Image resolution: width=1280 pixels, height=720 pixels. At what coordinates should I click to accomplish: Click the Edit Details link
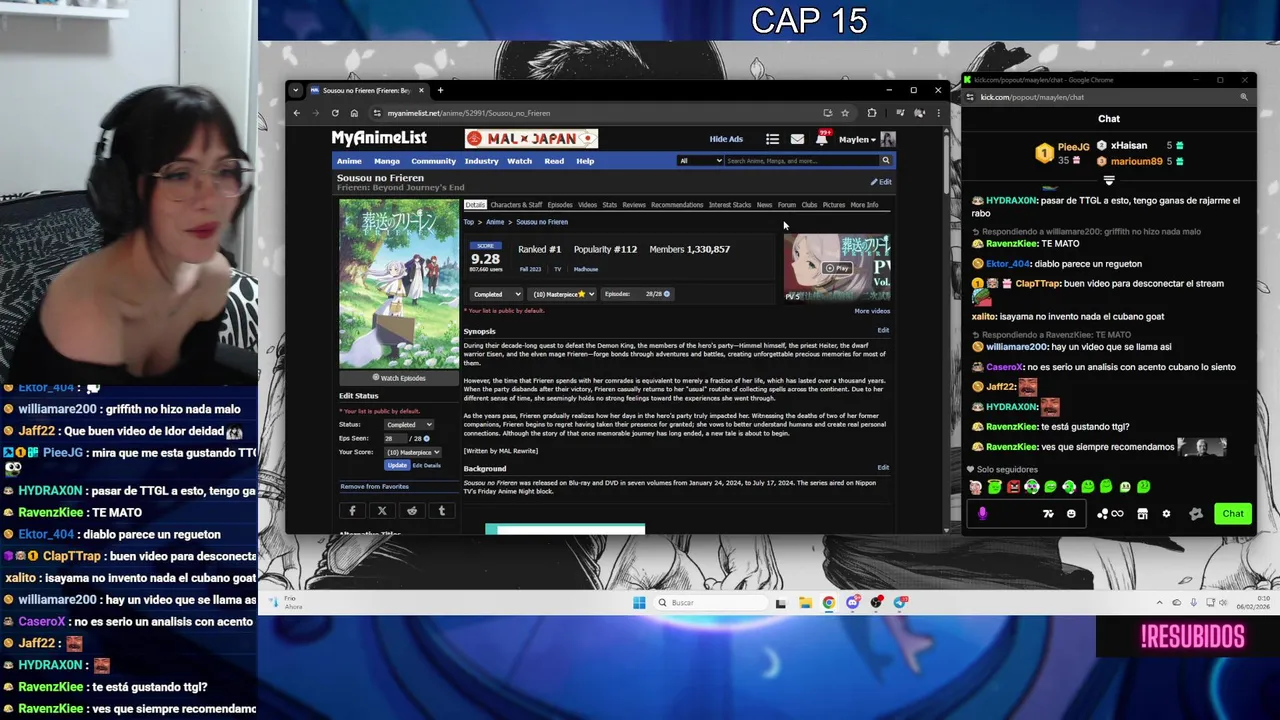coord(426,466)
